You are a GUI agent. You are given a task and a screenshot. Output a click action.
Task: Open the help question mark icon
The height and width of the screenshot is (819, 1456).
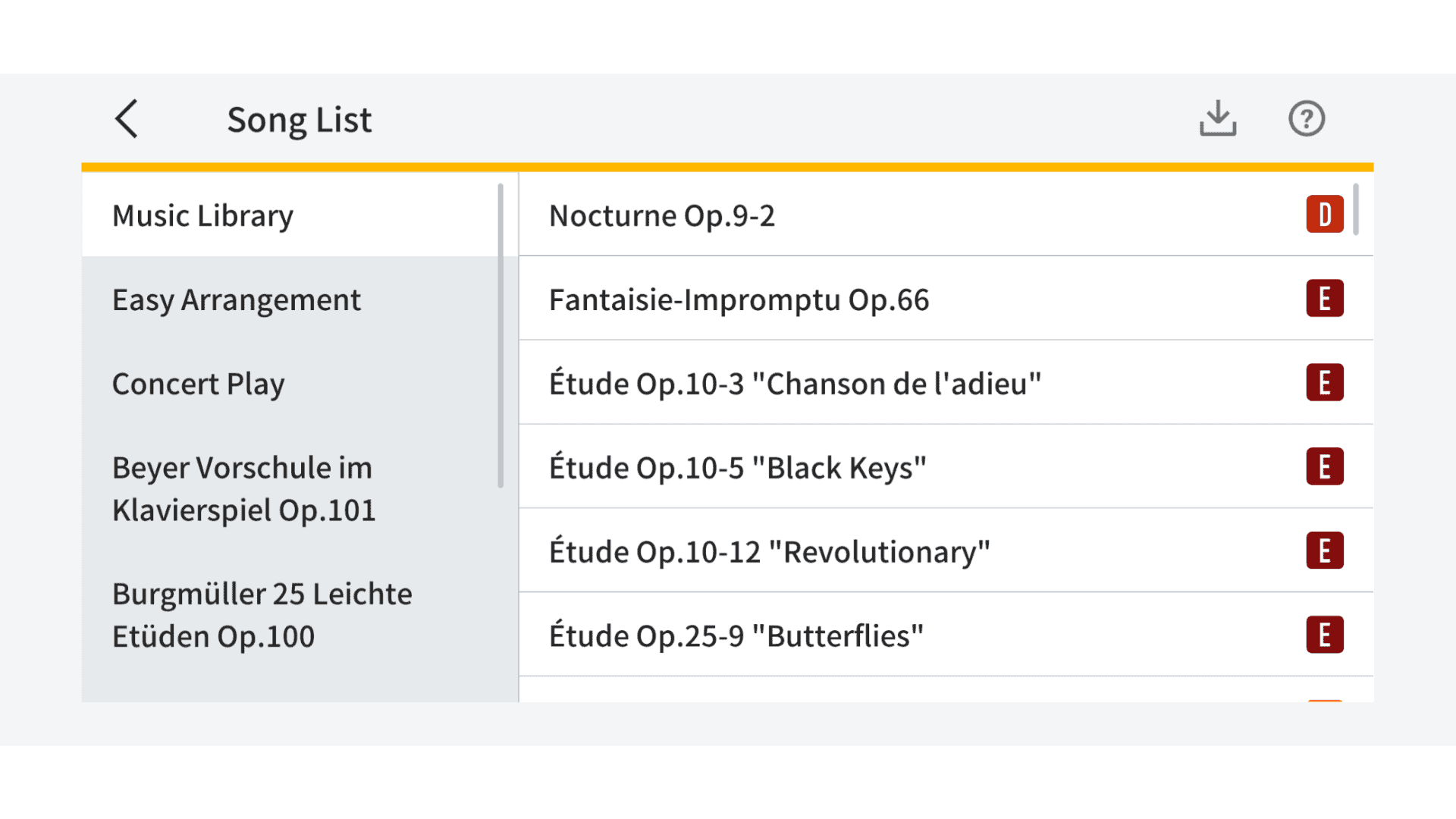pyautogui.click(x=1306, y=119)
